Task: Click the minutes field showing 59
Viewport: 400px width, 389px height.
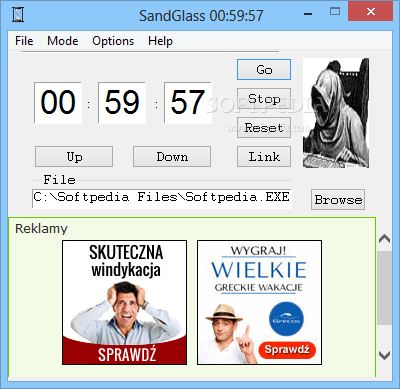Action: [x=122, y=103]
